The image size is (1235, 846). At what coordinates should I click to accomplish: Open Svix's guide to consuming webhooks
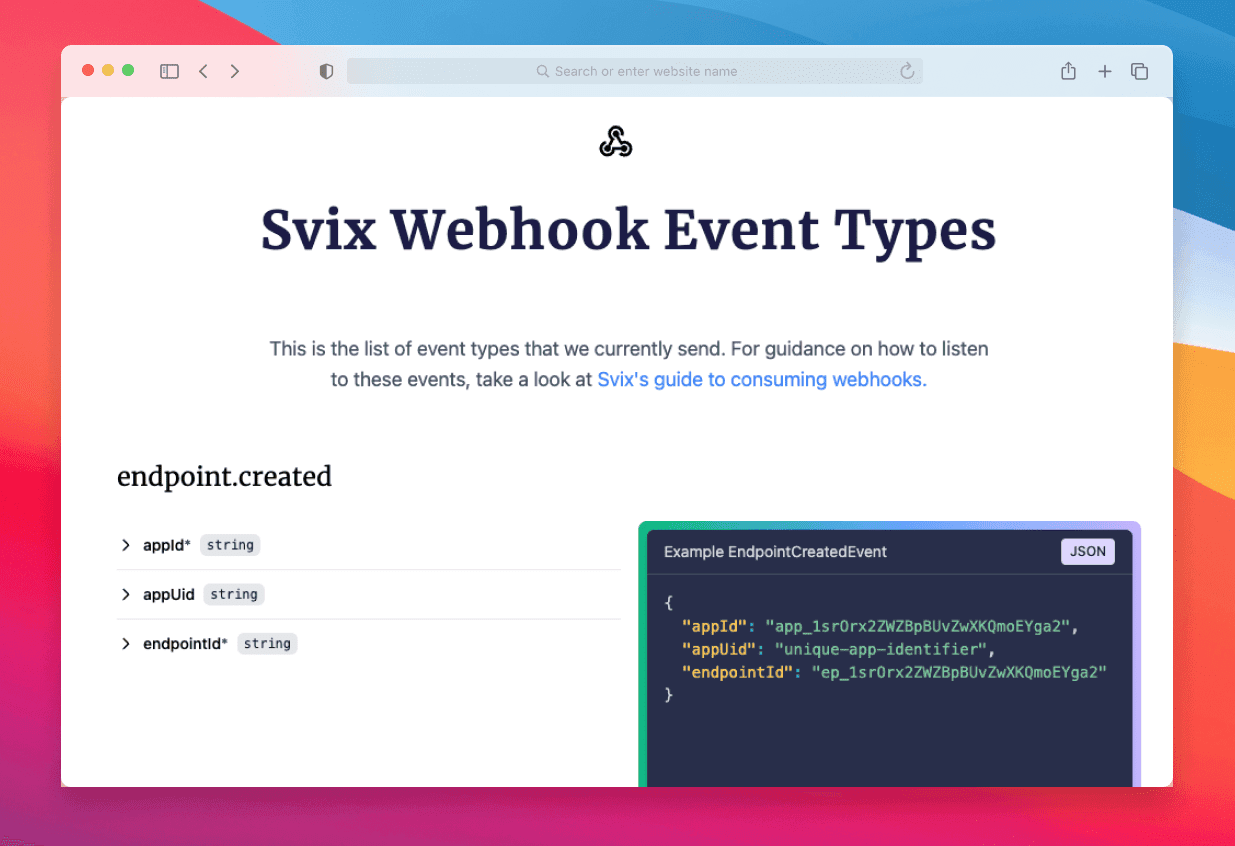tap(761, 379)
